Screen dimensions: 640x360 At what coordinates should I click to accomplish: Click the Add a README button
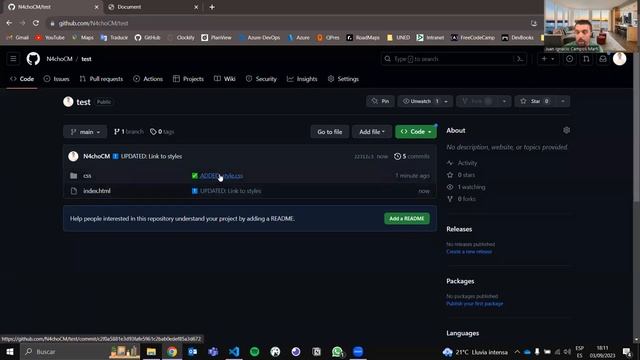coord(407,218)
